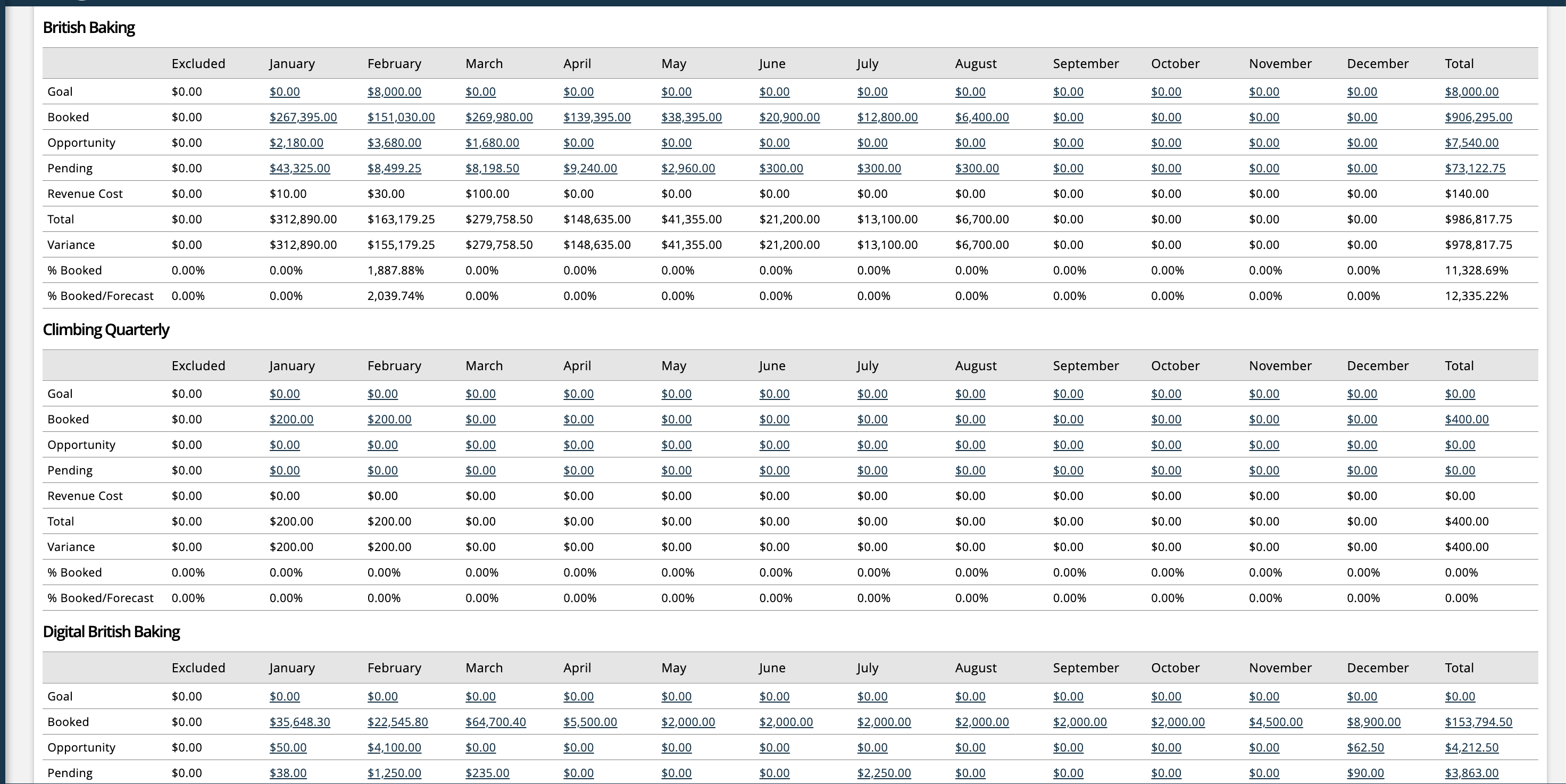
Task: Open November Booked $4,500.00 in Digital British Baking
Action: pyautogui.click(x=1276, y=723)
